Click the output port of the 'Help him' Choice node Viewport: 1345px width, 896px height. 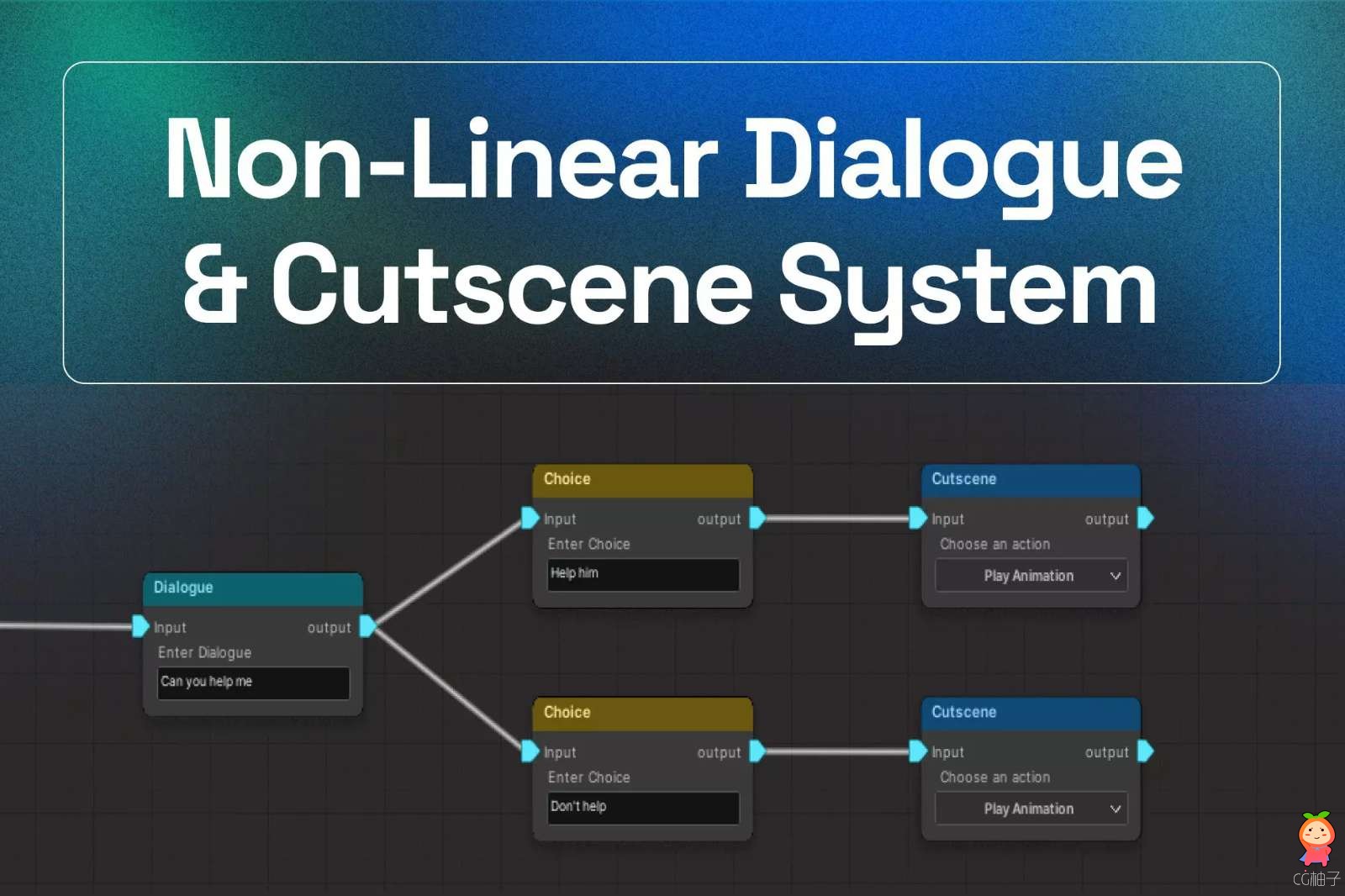coord(757,518)
